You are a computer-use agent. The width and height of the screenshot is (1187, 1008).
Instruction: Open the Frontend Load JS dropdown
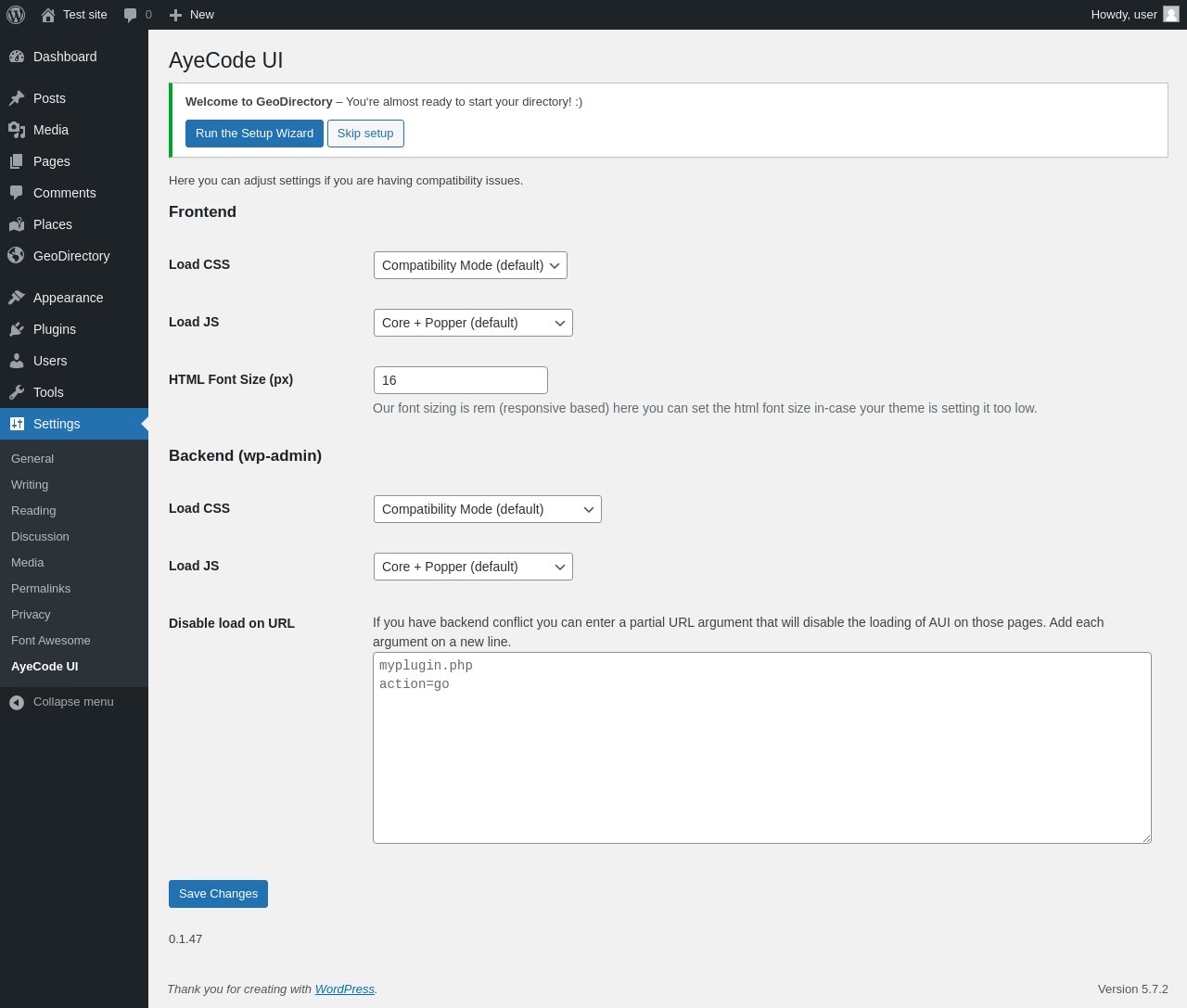click(473, 323)
